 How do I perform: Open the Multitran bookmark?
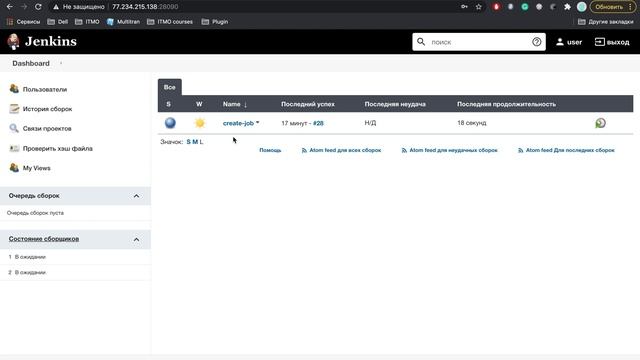click(123, 22)
